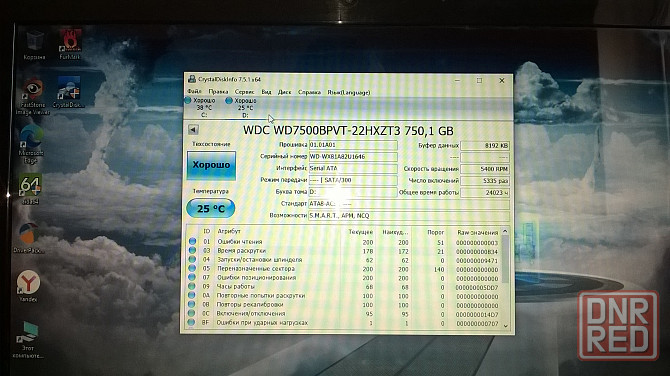Screen dimensions: 670x376
Task: Launch DriverPack desktop shortcut
Action: point(29,238)
